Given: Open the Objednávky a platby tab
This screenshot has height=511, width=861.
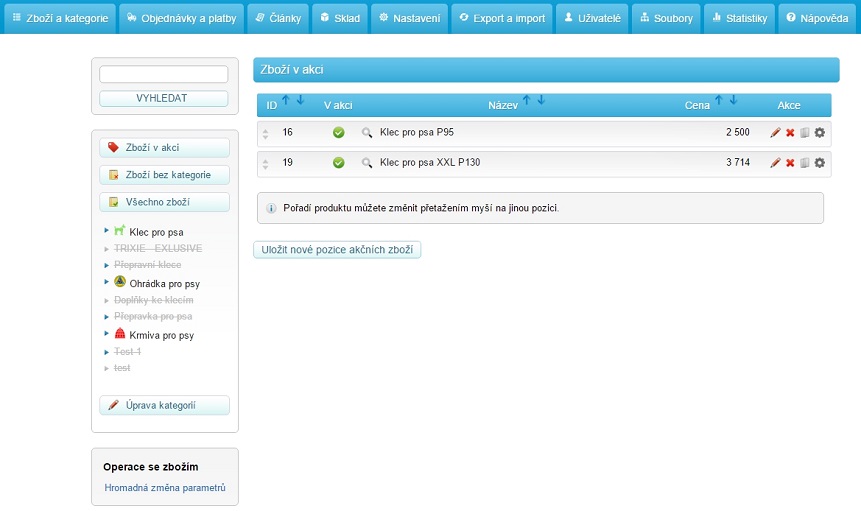Looking at the screenshot, I should pyautogui.click(x=180, y=19).
